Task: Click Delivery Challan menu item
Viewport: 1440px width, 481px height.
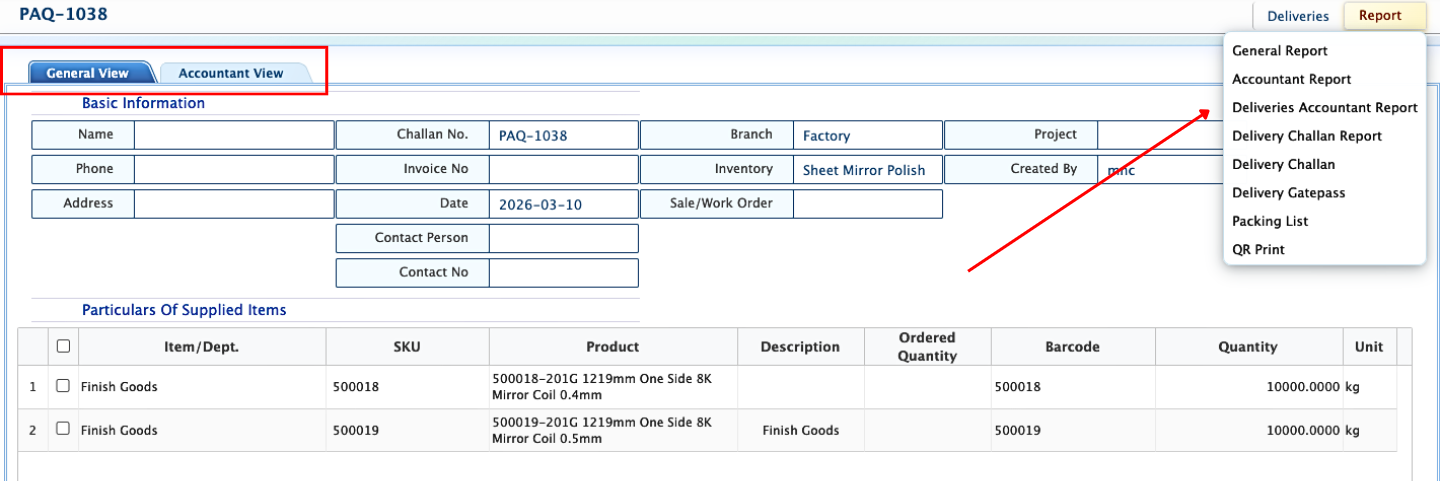Action: (1283, 164)
